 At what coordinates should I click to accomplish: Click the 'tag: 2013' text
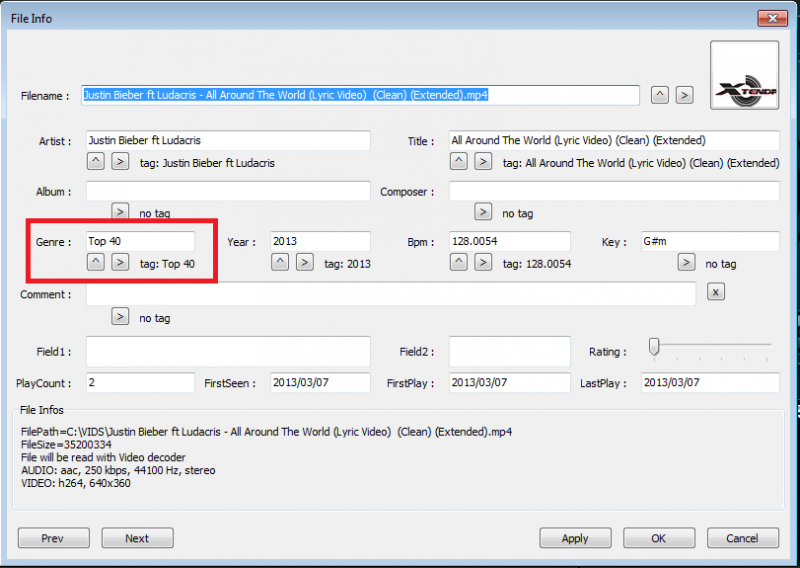(347, 264)
